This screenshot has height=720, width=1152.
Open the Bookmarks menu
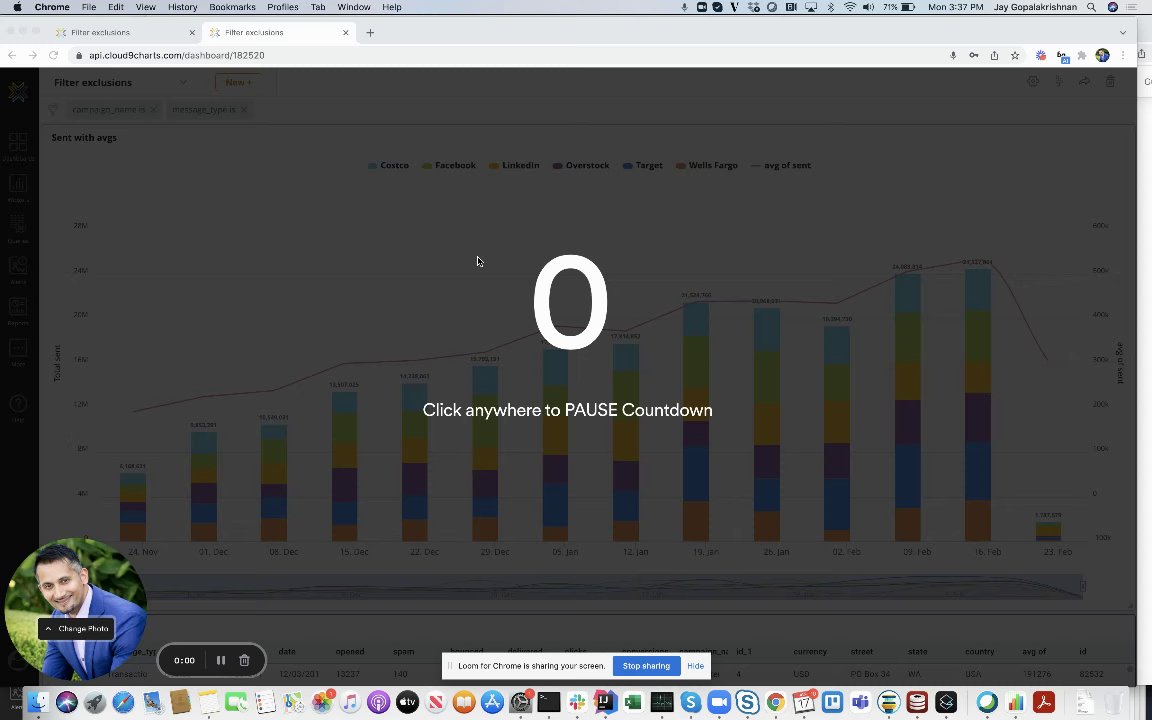click(x=232, y=7)
